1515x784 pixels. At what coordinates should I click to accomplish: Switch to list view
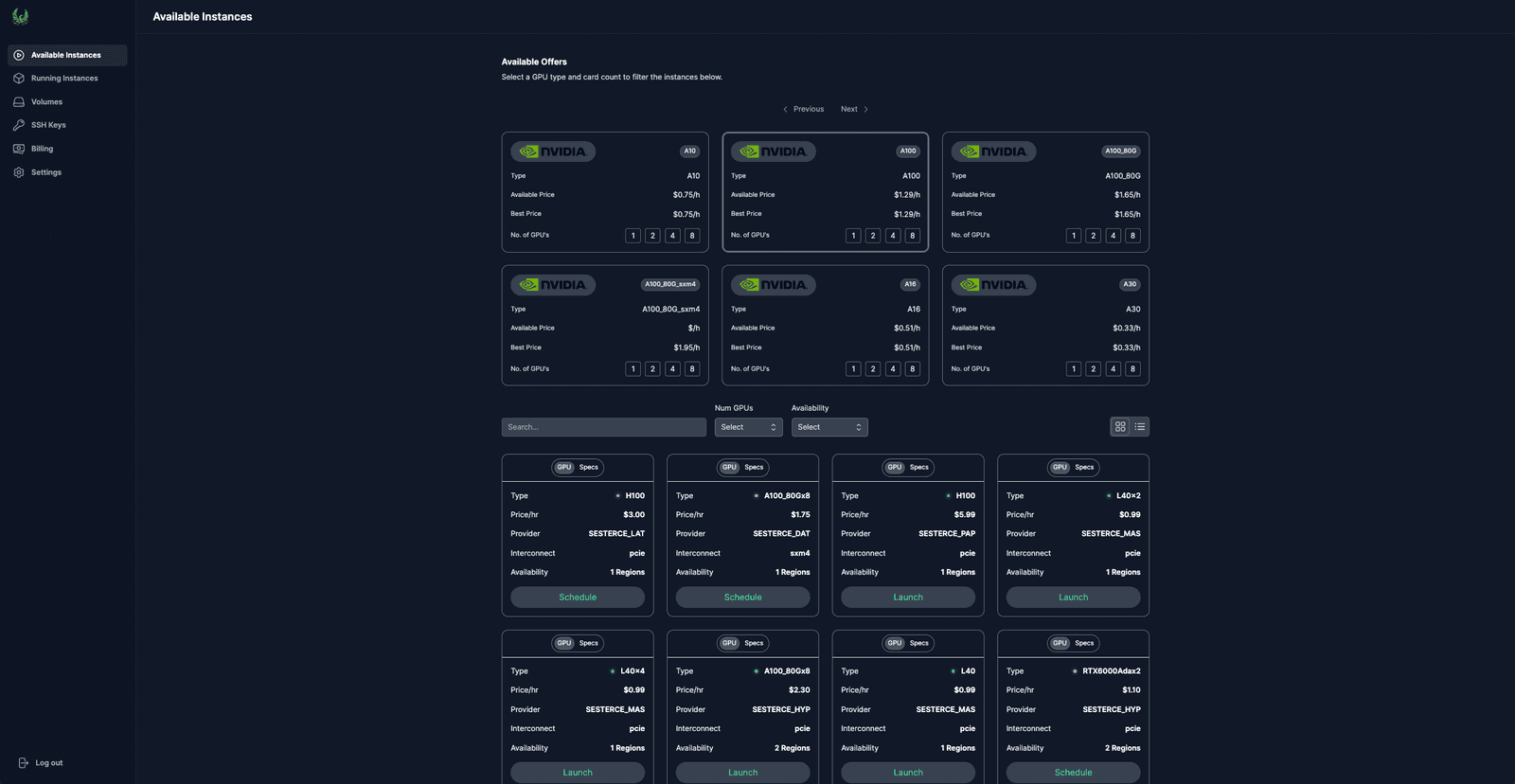1140,427
